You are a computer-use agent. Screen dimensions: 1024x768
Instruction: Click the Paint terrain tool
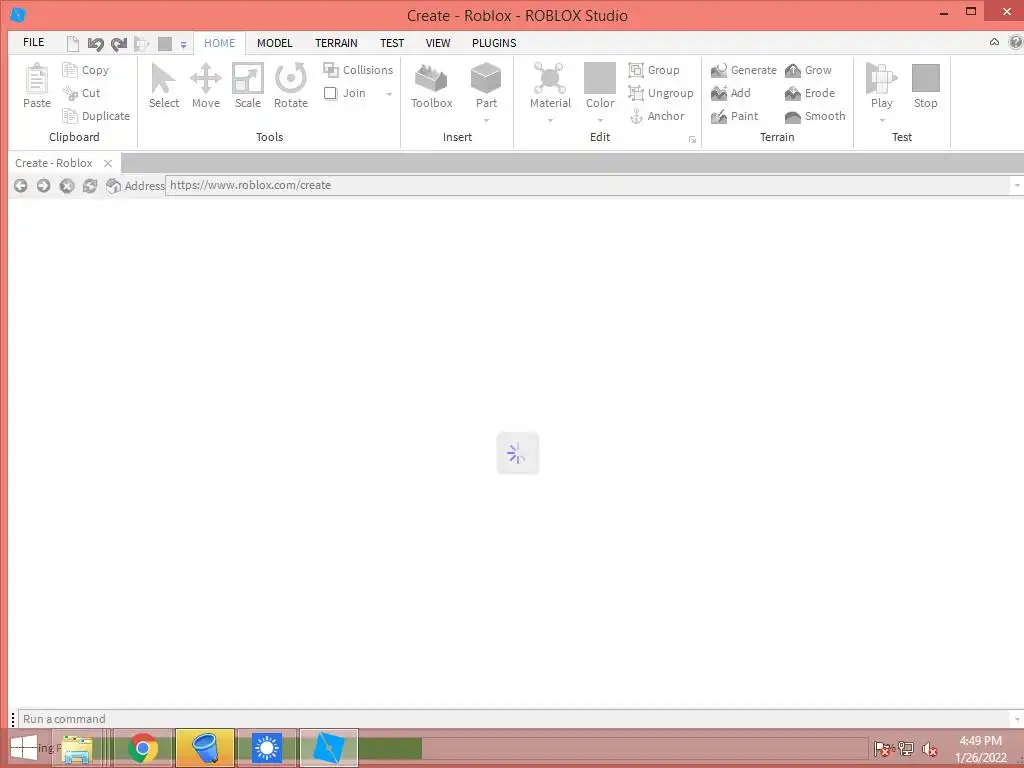(x=735, y=116)
